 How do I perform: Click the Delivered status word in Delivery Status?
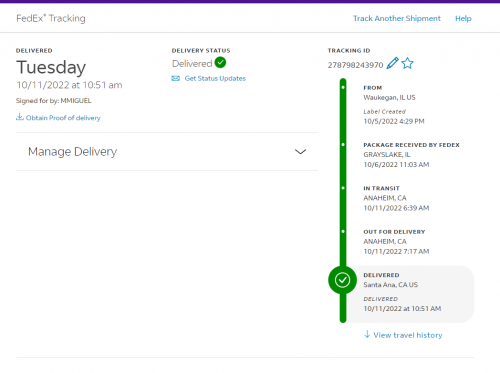192,63
